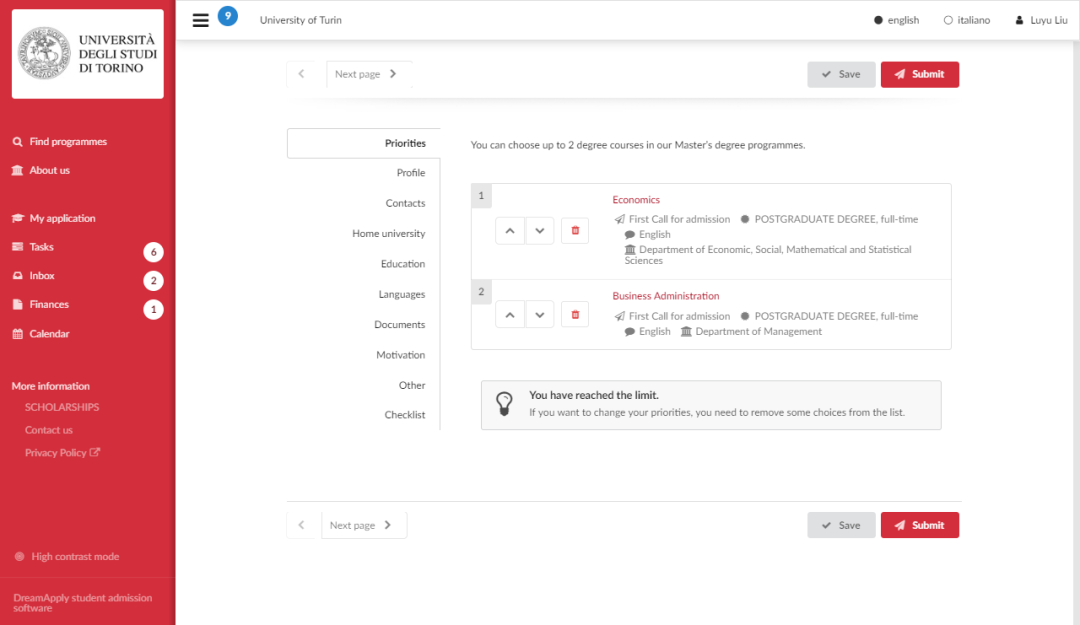
Task: Click the Finances badge showing 1
Action: point(154,310)
